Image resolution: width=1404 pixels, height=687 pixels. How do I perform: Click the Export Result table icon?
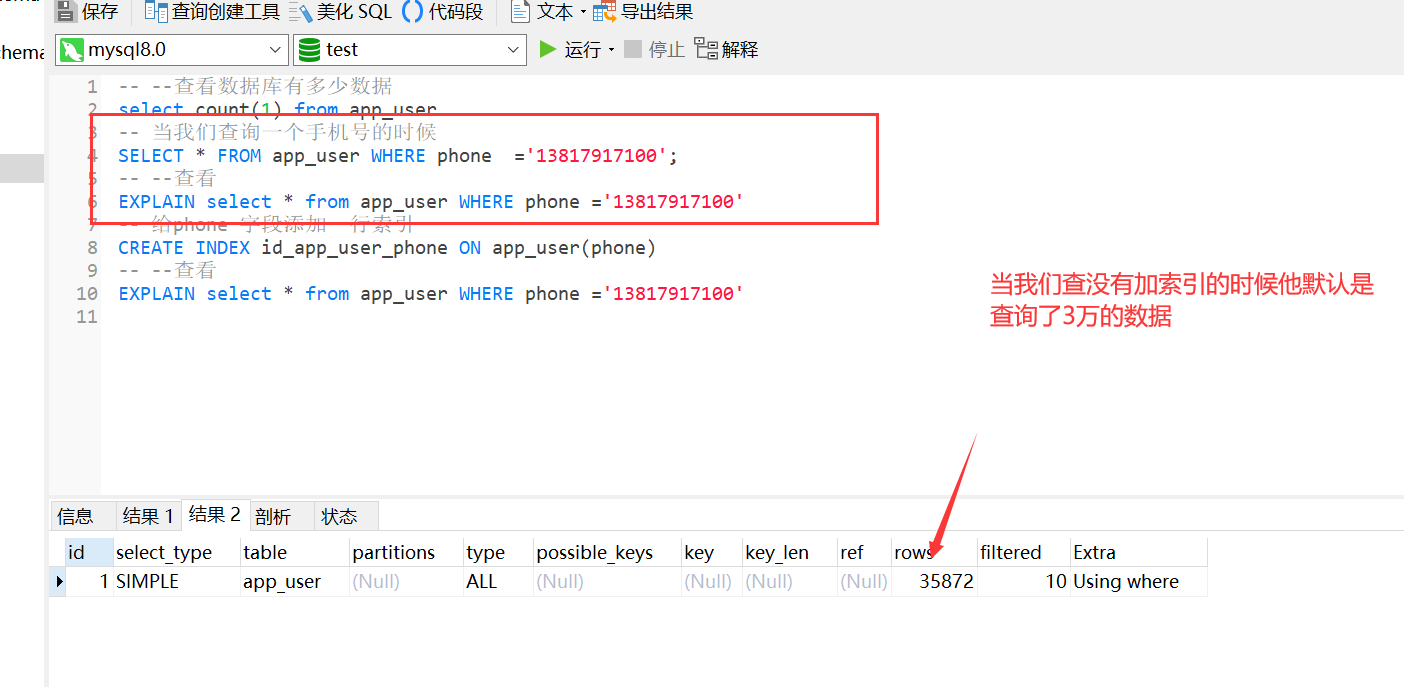coord(605,13)
